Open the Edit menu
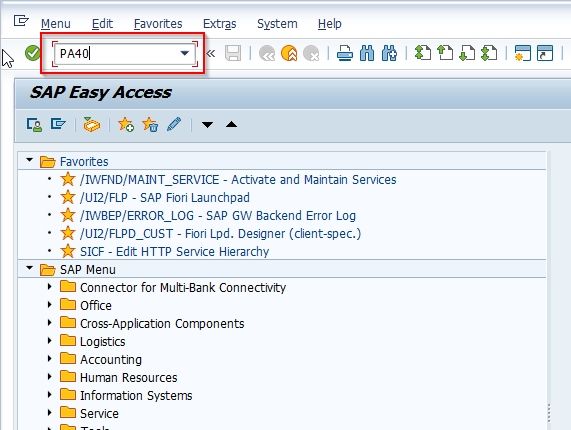 [102, 24]
